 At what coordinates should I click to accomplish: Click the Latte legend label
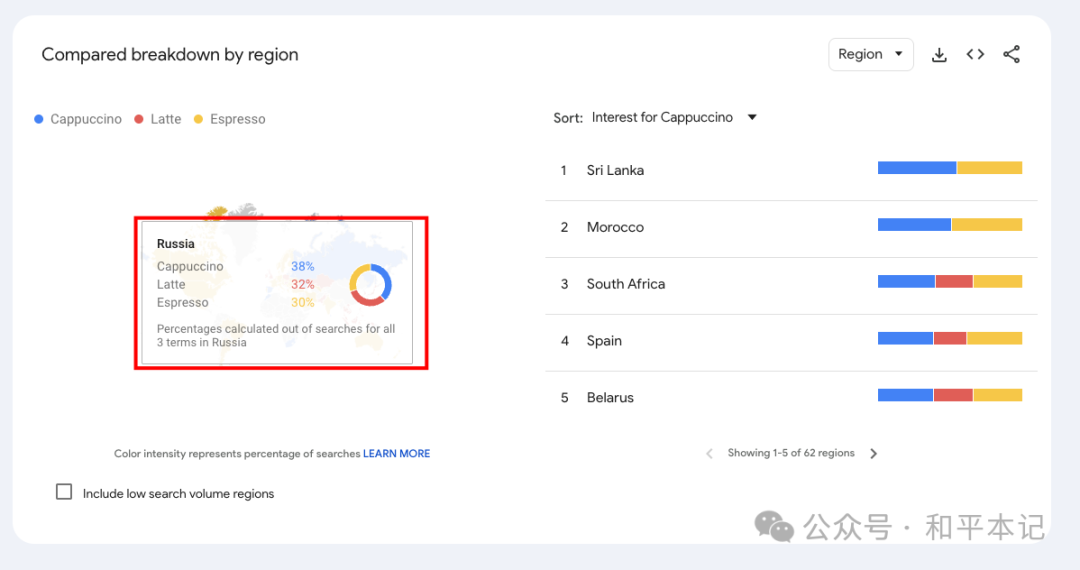coord(166,119)
